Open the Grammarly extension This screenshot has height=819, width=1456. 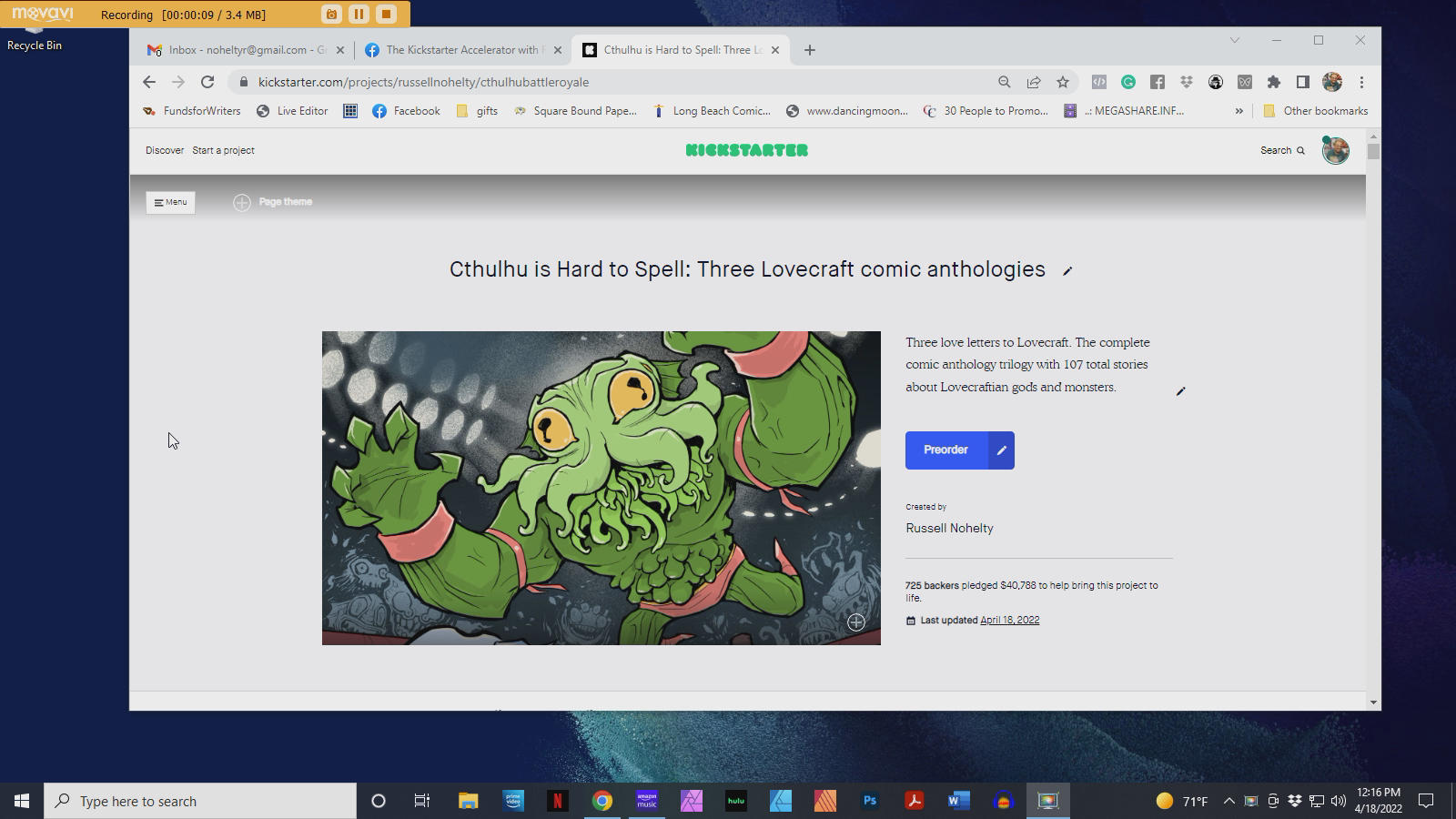(x=1128, y=82)
